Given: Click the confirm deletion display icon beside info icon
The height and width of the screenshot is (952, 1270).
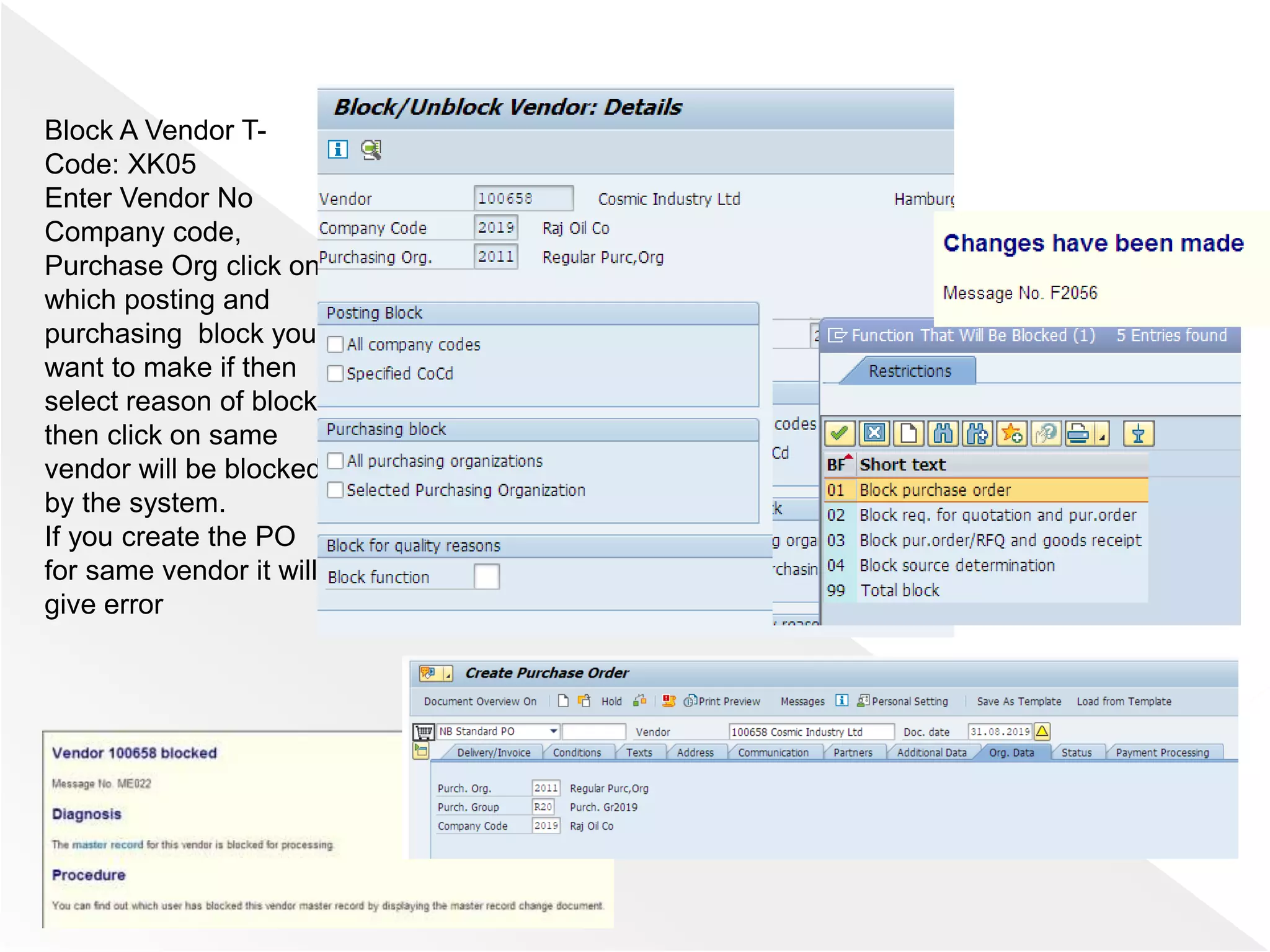Looking at the screenshot, I should pos(371,149).
